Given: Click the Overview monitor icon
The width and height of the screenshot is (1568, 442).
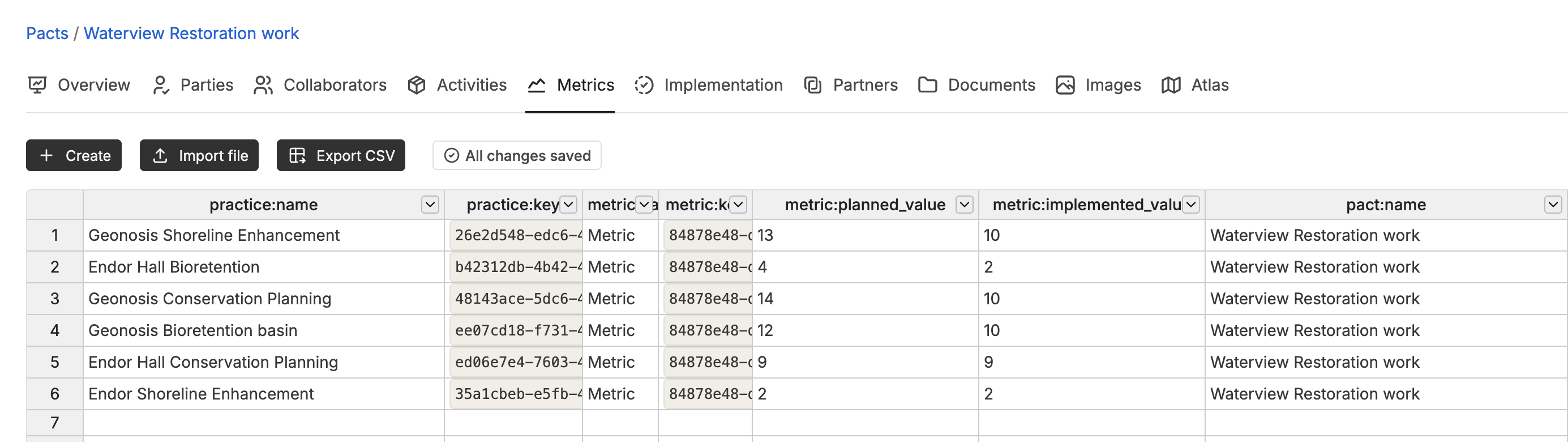Looking at the screenshot, I should click(x=37, y=85).
